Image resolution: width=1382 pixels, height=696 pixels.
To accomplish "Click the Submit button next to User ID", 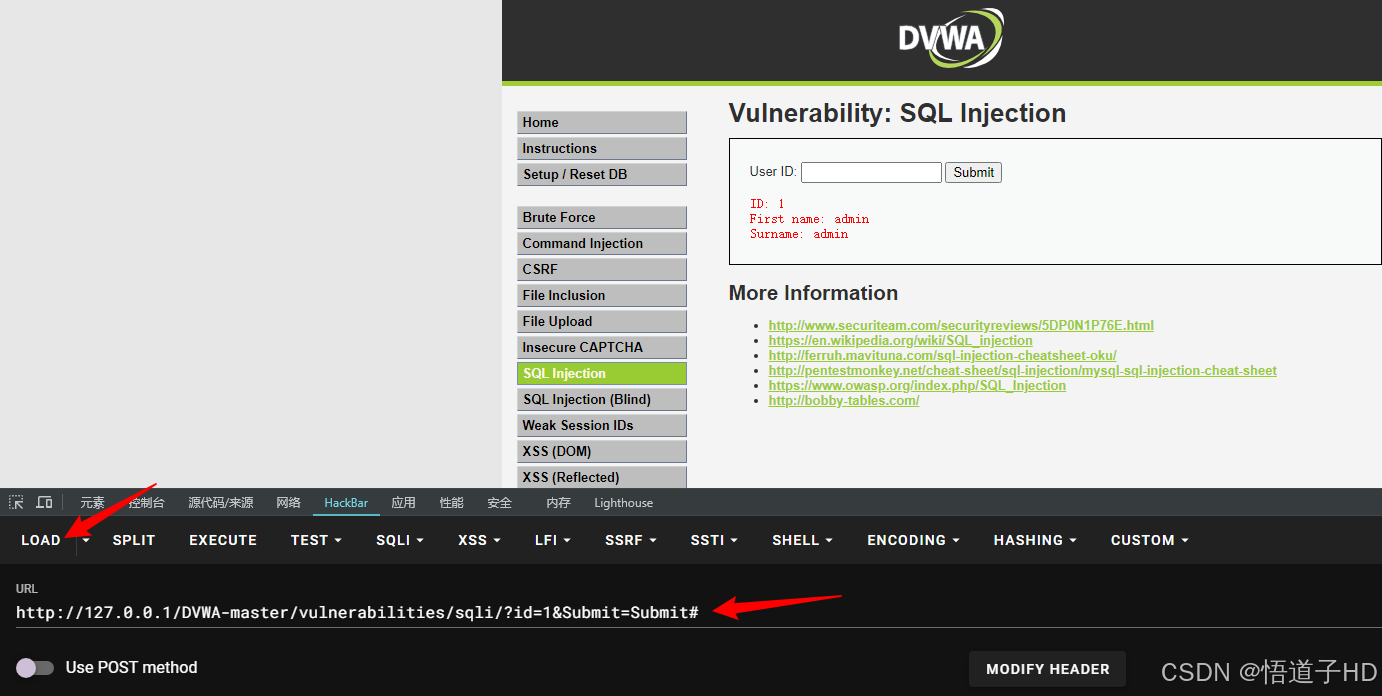I will (973, 172).
